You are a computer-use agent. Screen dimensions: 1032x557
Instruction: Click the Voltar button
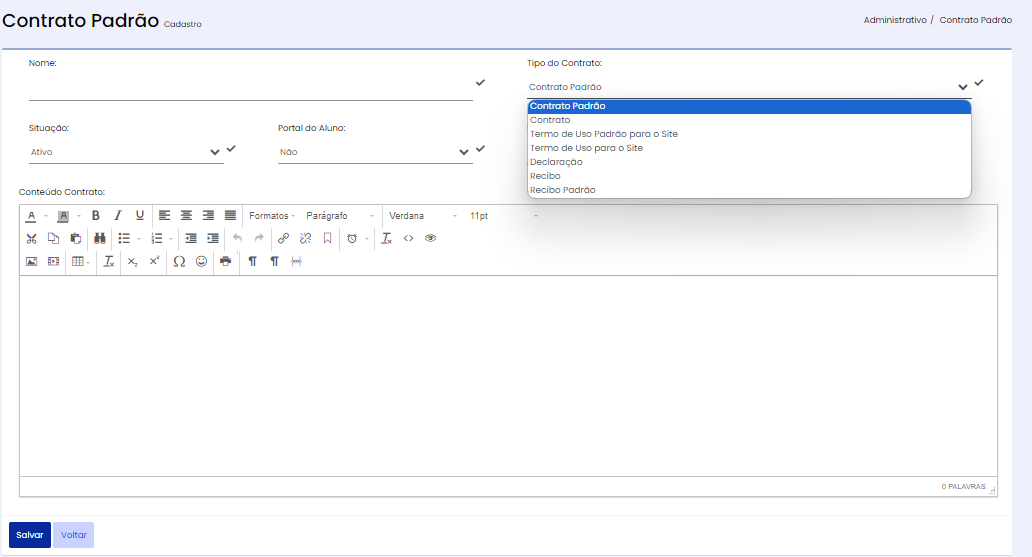click(x=74, y=535)
